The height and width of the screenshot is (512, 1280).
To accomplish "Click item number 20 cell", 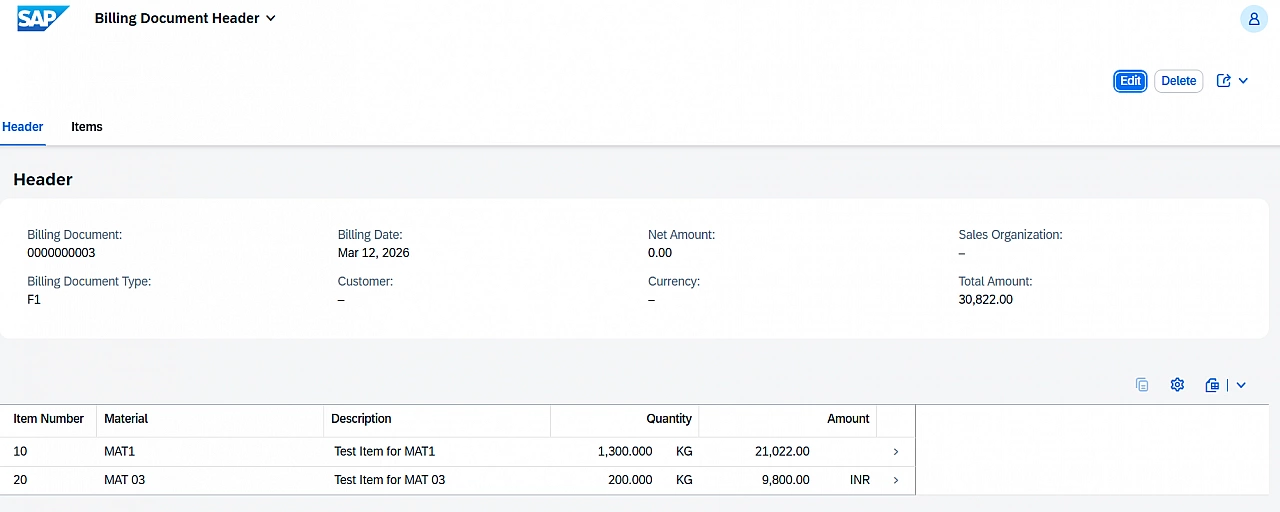I will [20, 480].
